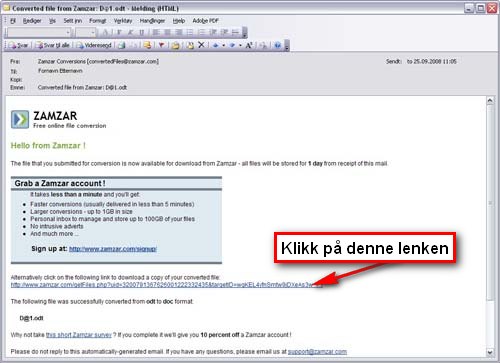Image resolution: width=500 pixels, height=363 pixels.
Task: Open the Fil menu
Action: point(13,21)
